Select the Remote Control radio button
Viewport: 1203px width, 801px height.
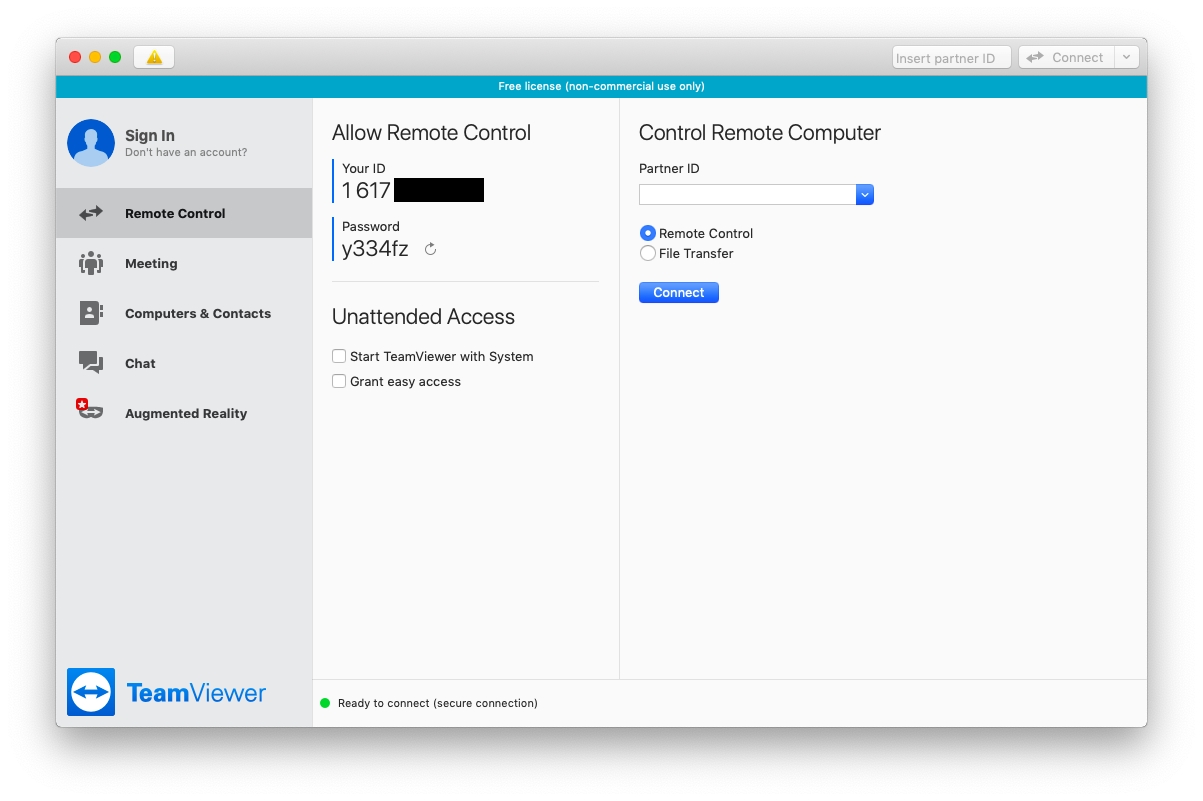647,233
